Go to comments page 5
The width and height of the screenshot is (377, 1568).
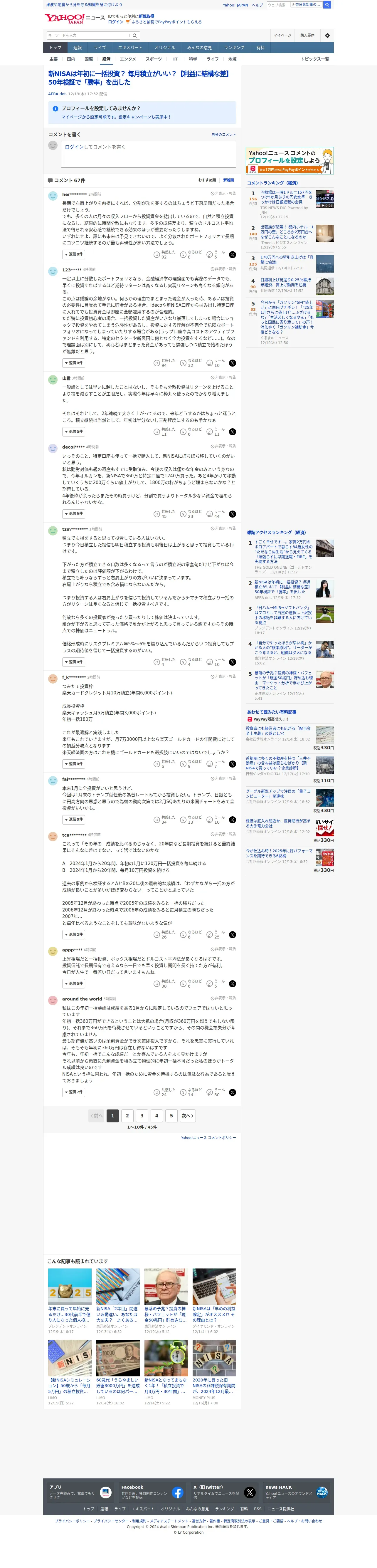tap(171, 1116)
